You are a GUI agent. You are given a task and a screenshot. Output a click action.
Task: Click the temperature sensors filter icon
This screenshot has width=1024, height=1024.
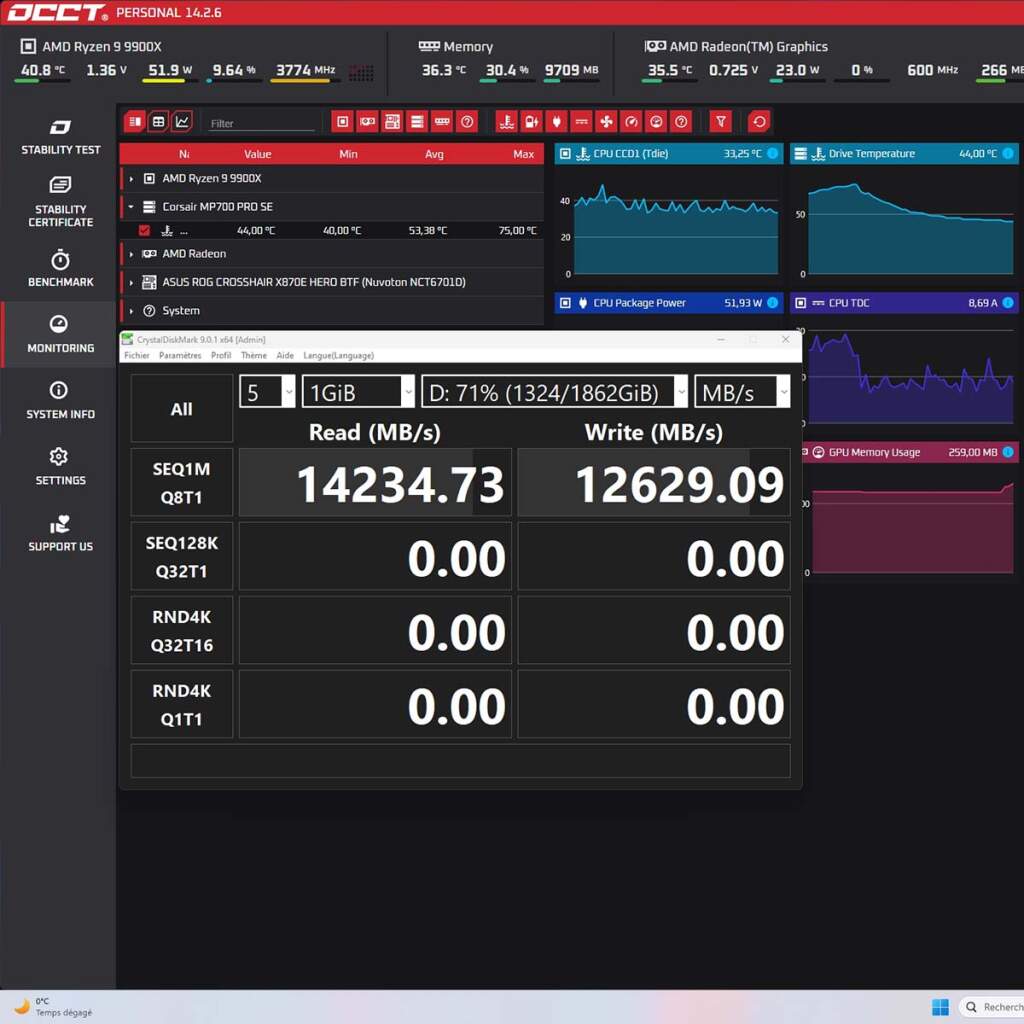pyautogui.click(x=505, y=121)
